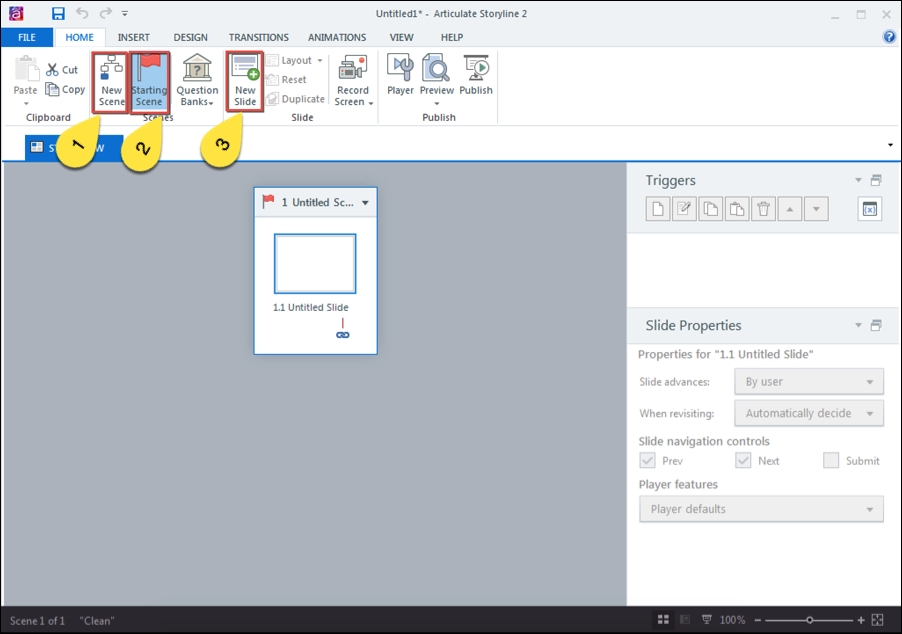This screenshot has width=902, height=634.
Task: Open the Untitled Scene dropdown arrow
Action: [365, 203]
